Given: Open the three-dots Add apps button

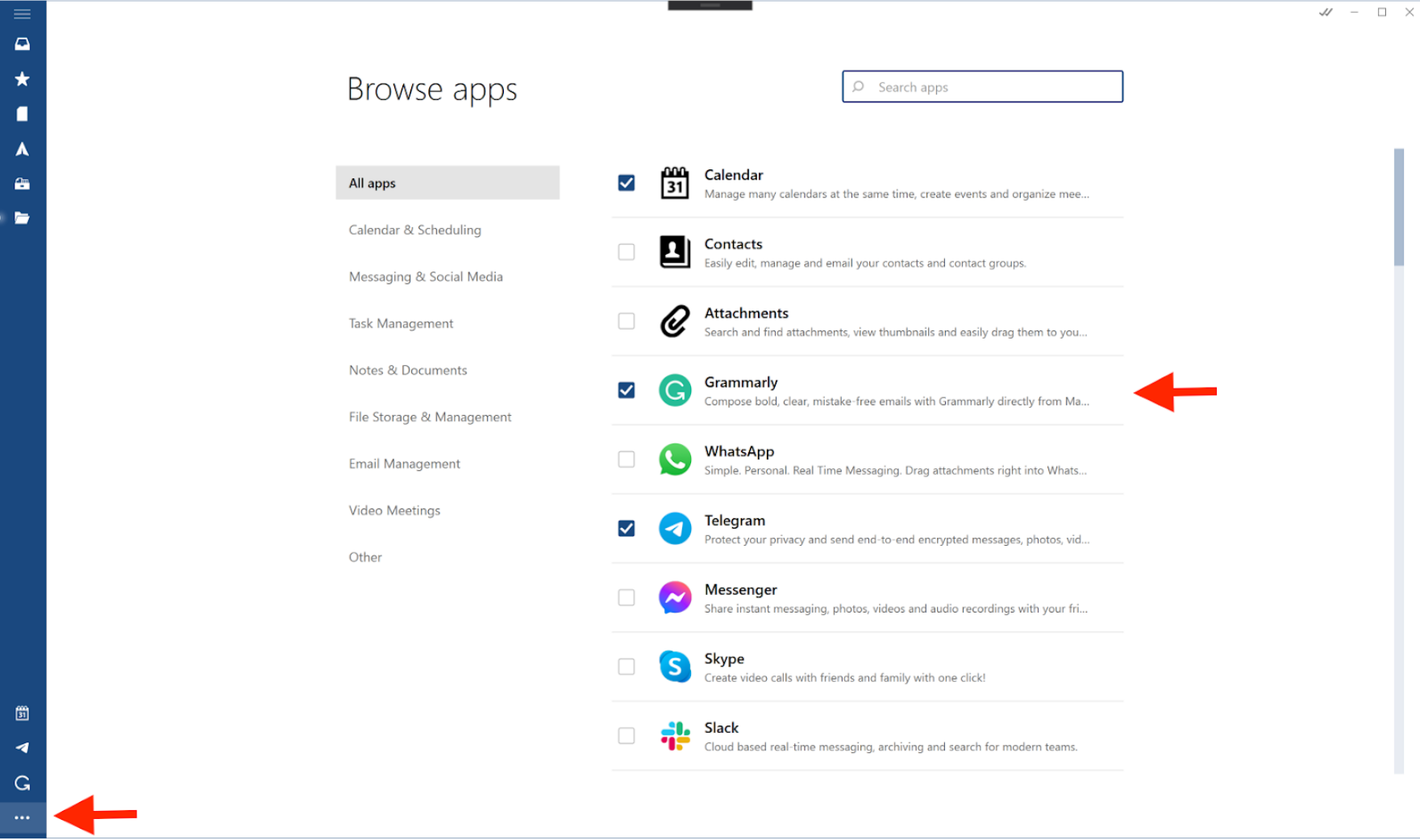Looking at the screenshot, I should click(x=22, y=818).
